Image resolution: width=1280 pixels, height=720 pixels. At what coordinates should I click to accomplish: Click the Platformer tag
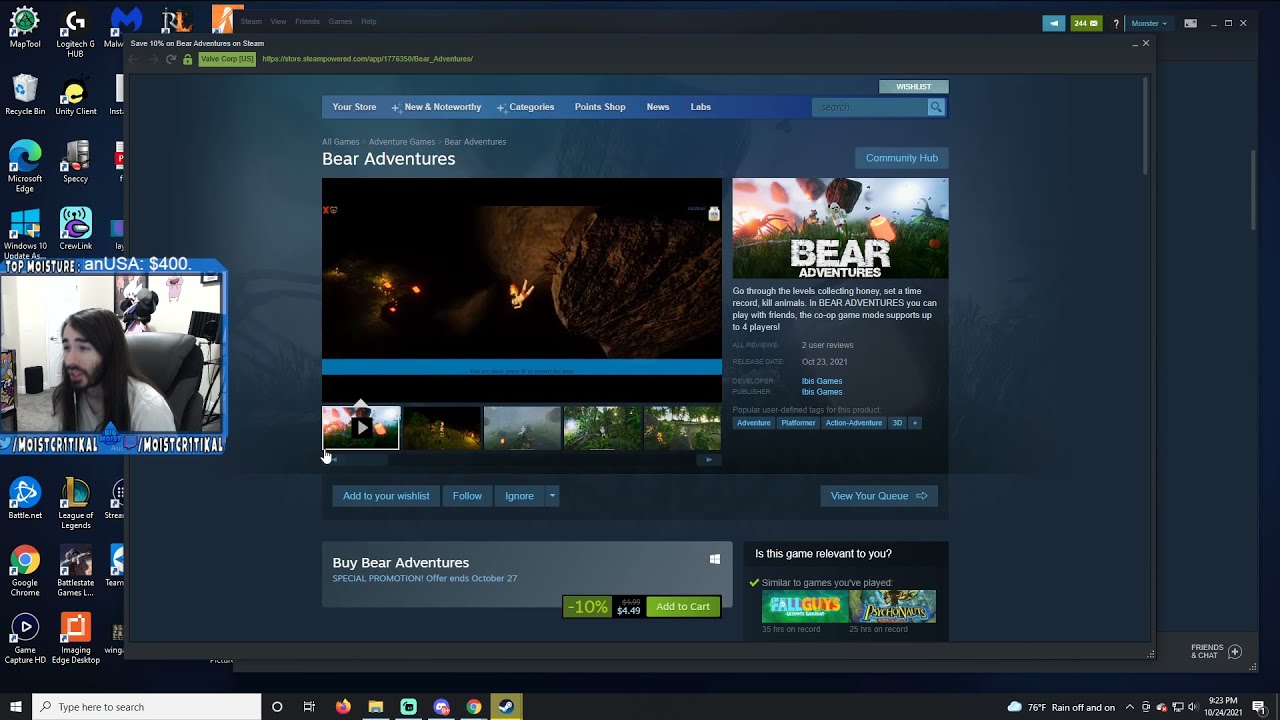(798, 423)
